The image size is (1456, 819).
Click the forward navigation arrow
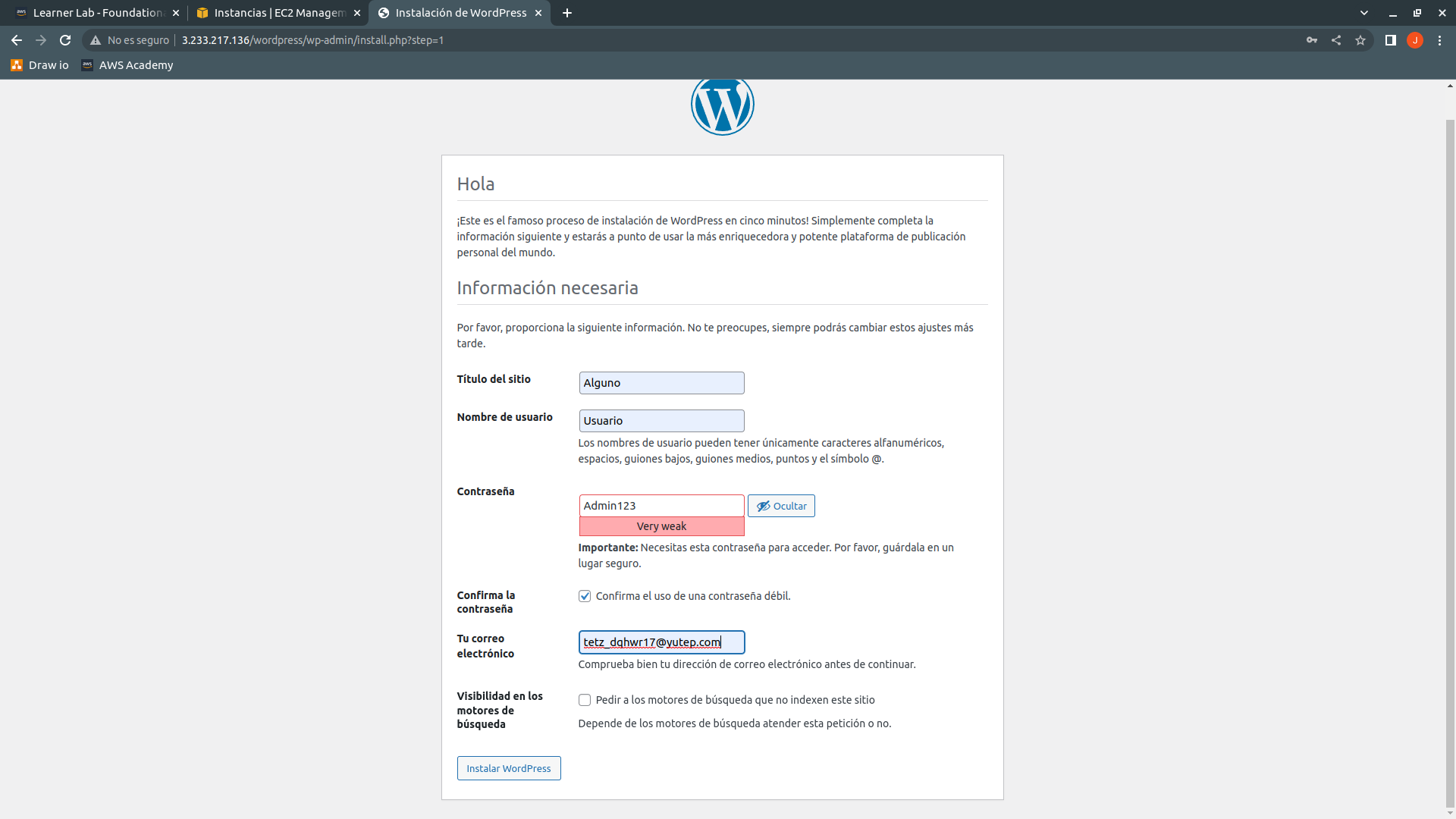41,40
